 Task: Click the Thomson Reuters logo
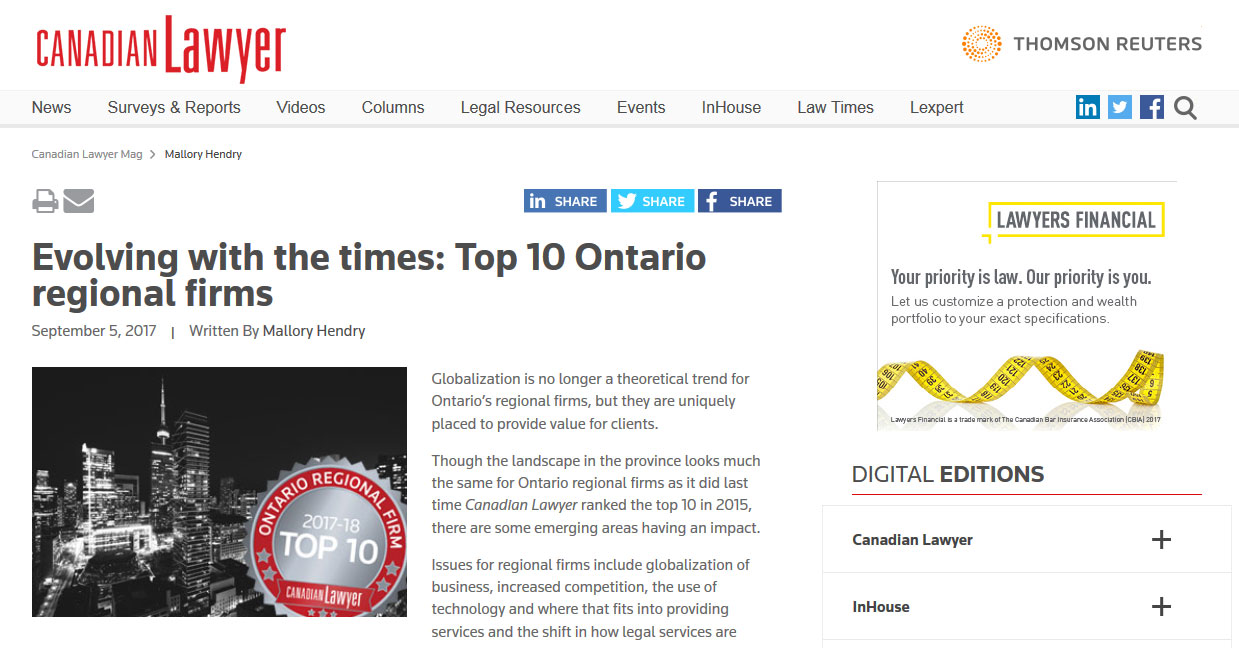tap(1082, 44)
